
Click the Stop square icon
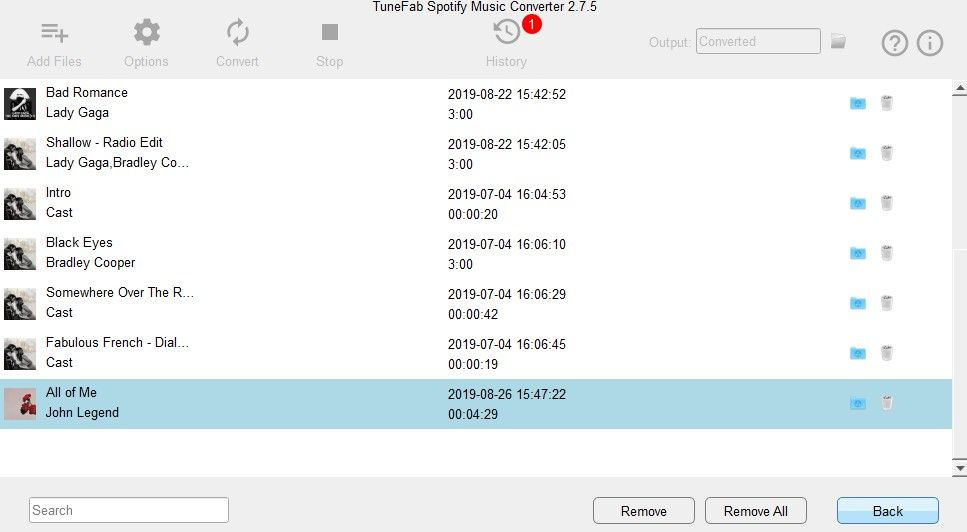tap(330, 32)
